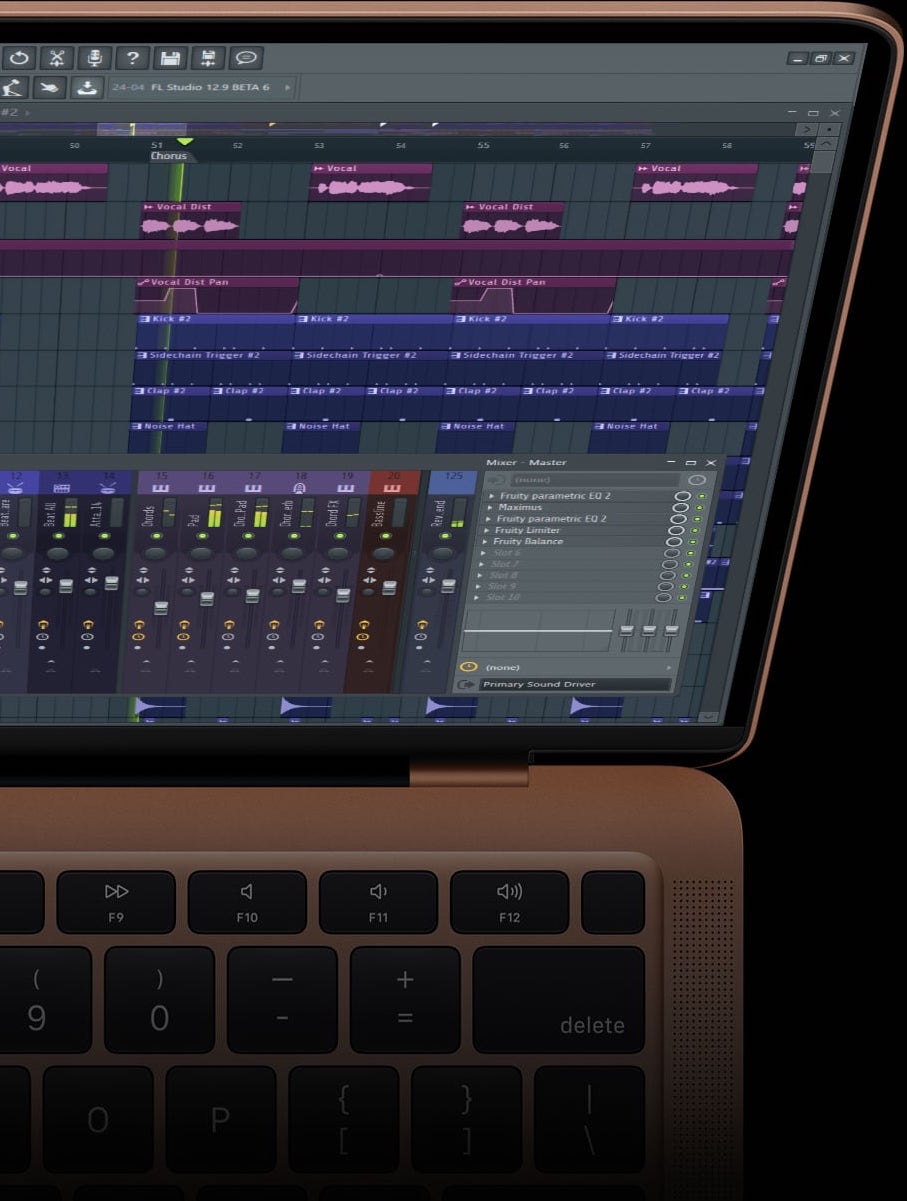907x1201 pixels.
Task: Disable the Maximus effect slot LED
Action: [699, 508]
